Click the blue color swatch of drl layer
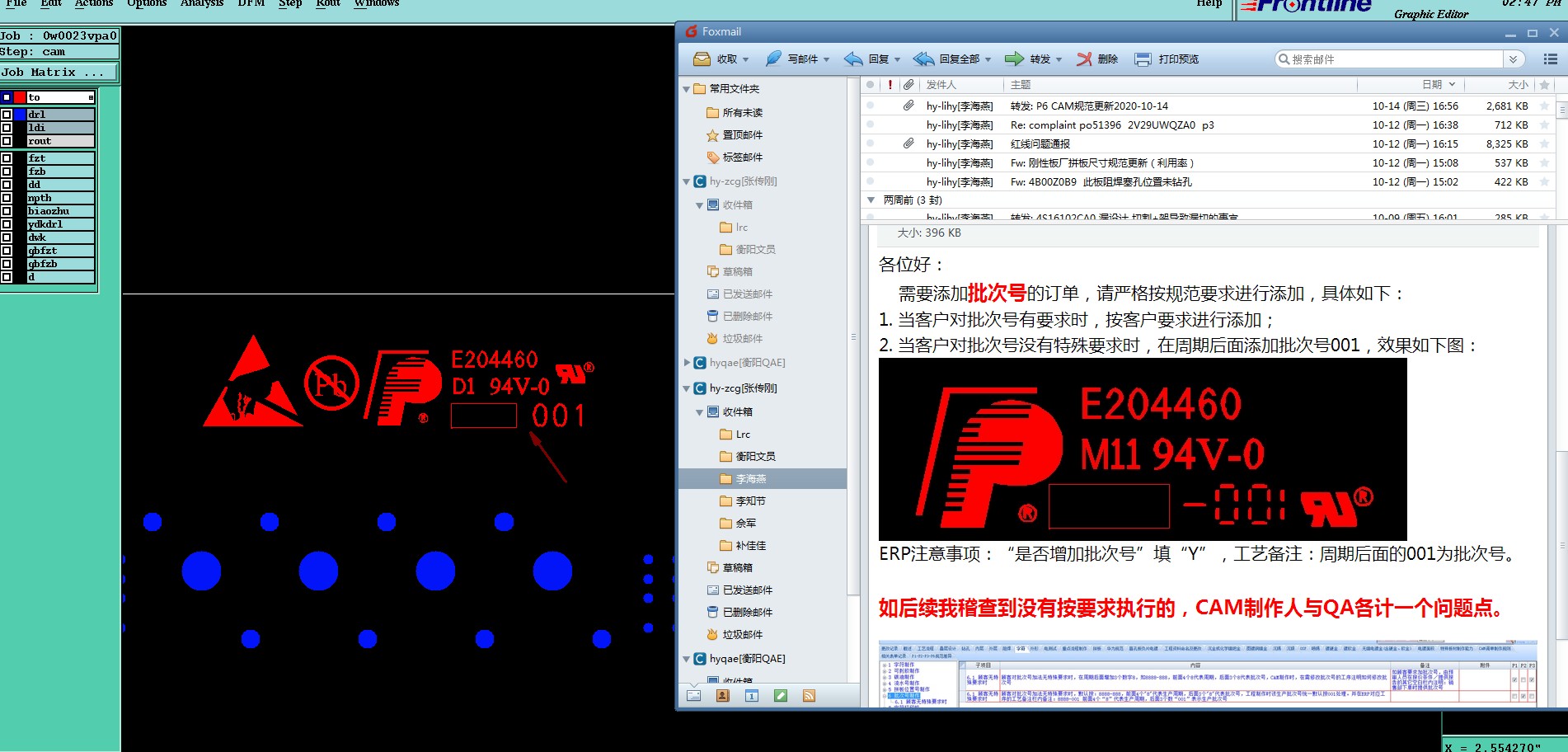Image resolution: width=1568 pixels, height=752 pixels. pyautogui.click(x=20, y=115)
